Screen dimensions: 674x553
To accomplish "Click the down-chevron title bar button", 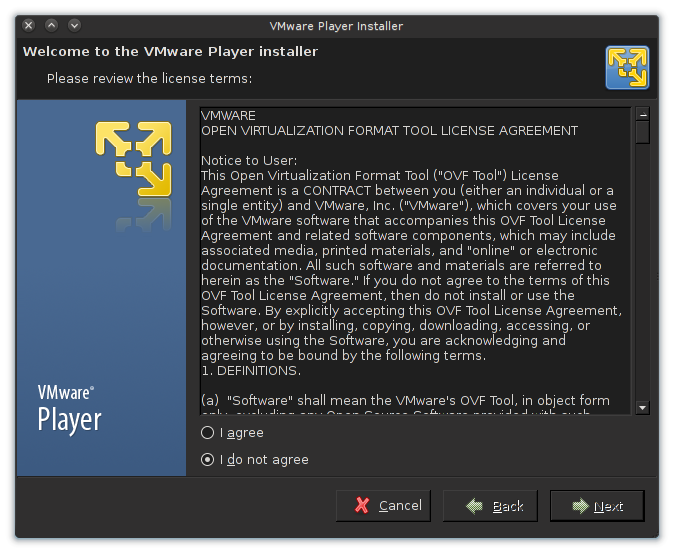I will (x=74, y=25).
